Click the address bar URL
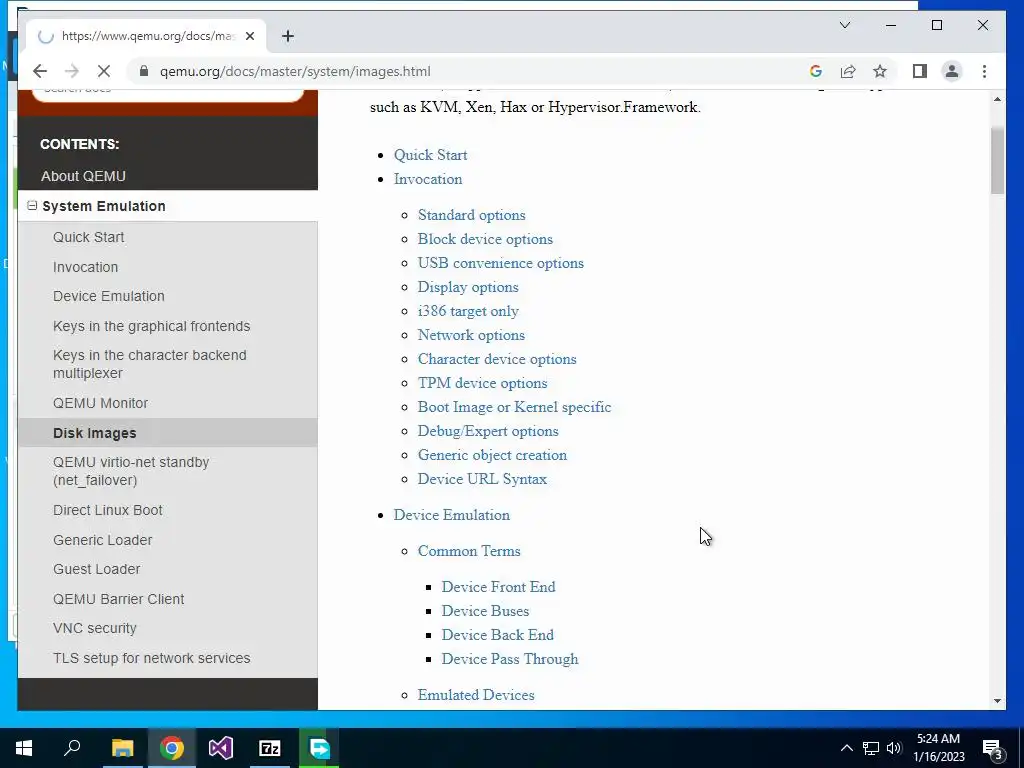 (295, 71)
